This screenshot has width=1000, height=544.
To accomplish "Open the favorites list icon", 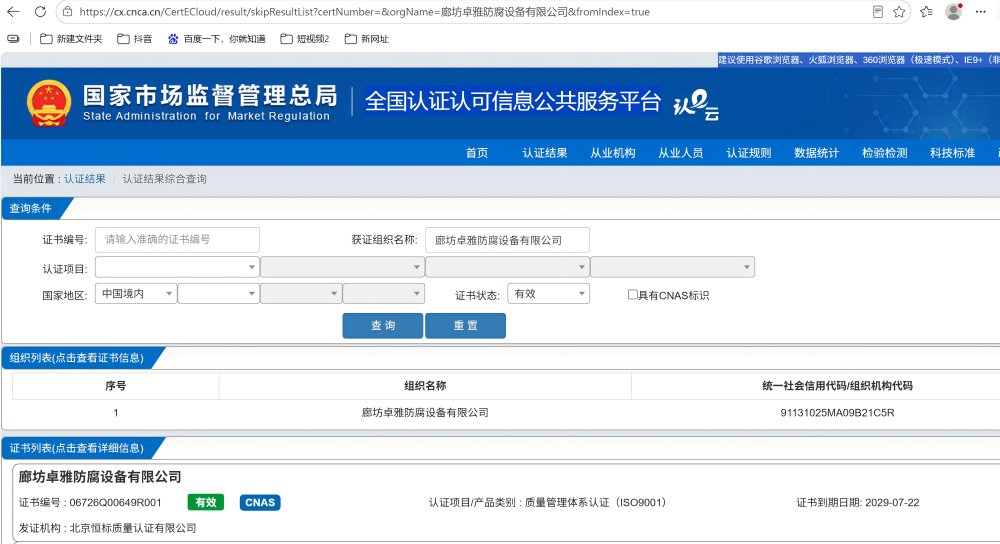I will tap(927, 11).
